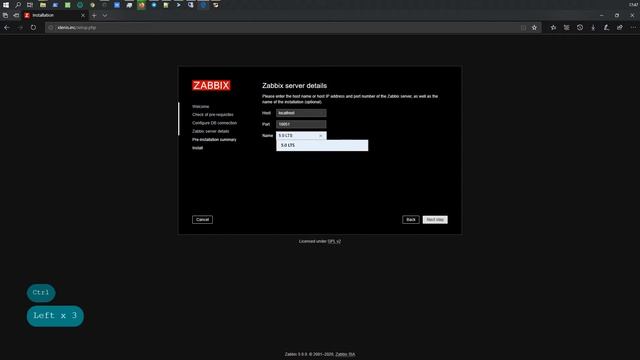Open the Firefox taskbar icon
Image resolution: width=640 pixels, height=360 pixels.
tap(141, 5)
